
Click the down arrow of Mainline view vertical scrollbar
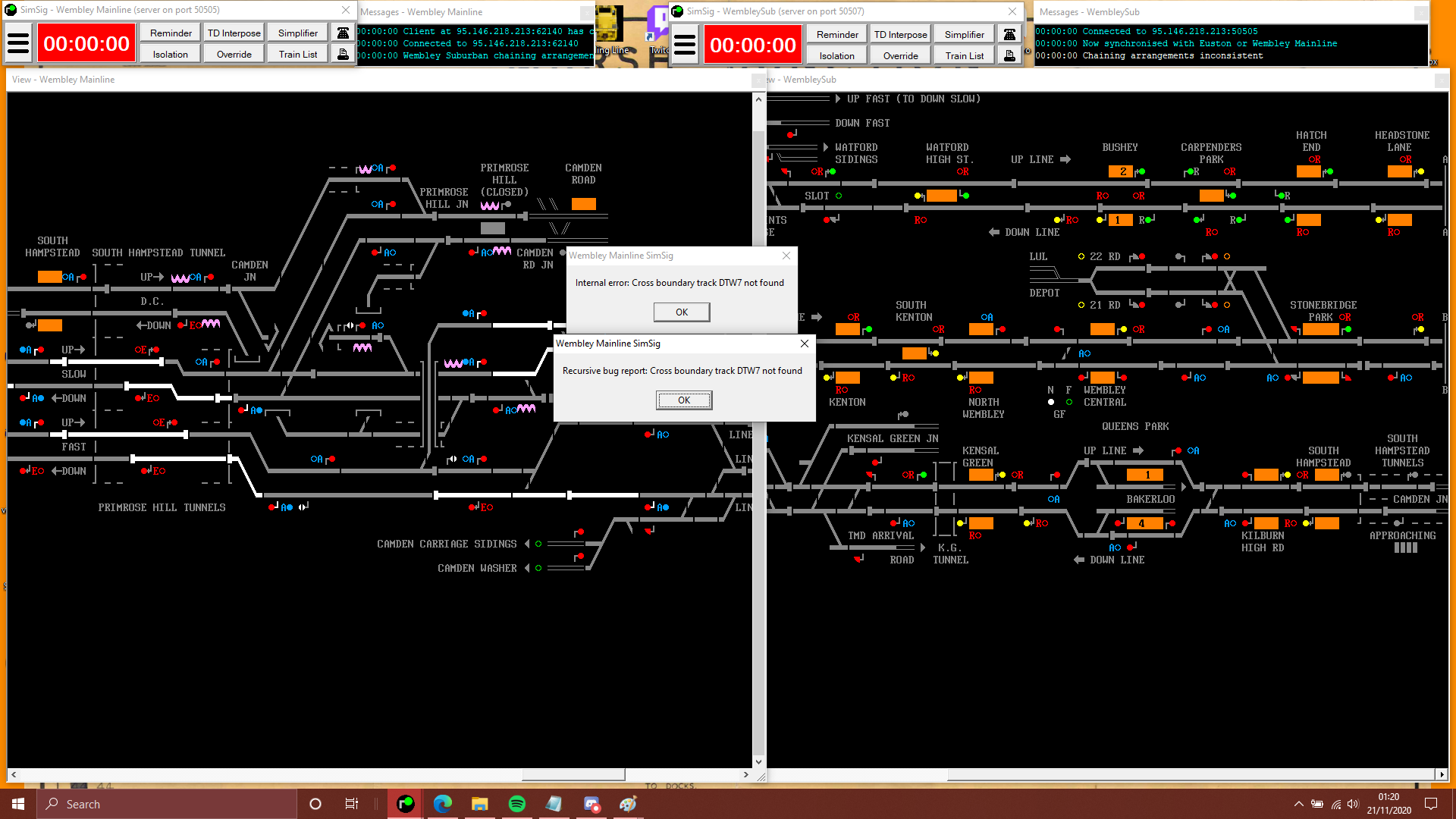pyautogui.click(x=758, y=761)
